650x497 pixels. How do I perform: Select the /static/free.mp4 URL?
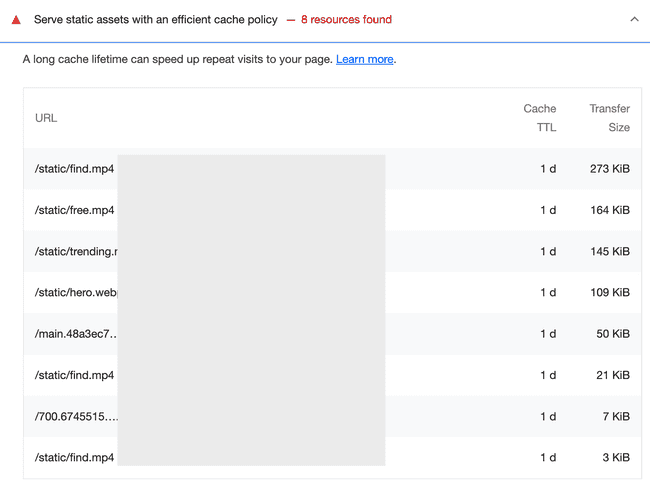(74, 211)
